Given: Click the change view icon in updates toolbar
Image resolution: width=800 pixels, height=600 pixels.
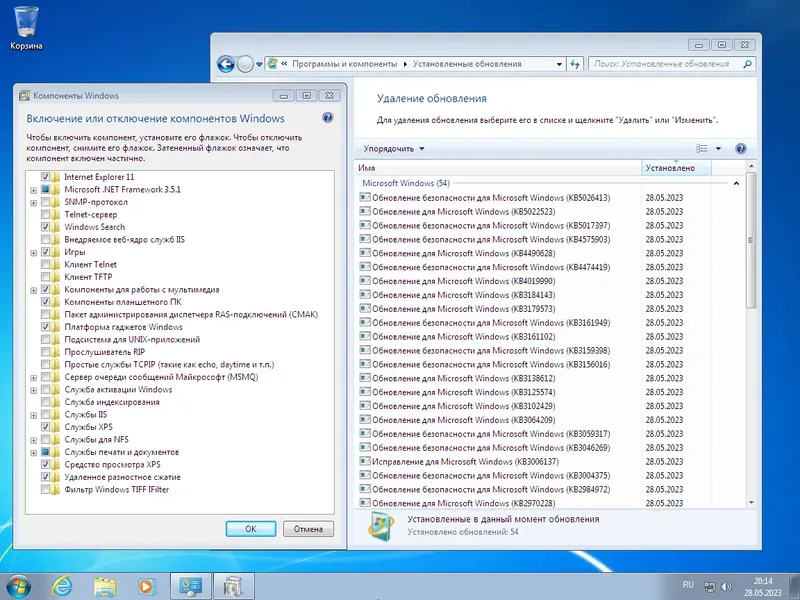Looking at the screenshot, I should pos(702,148).
